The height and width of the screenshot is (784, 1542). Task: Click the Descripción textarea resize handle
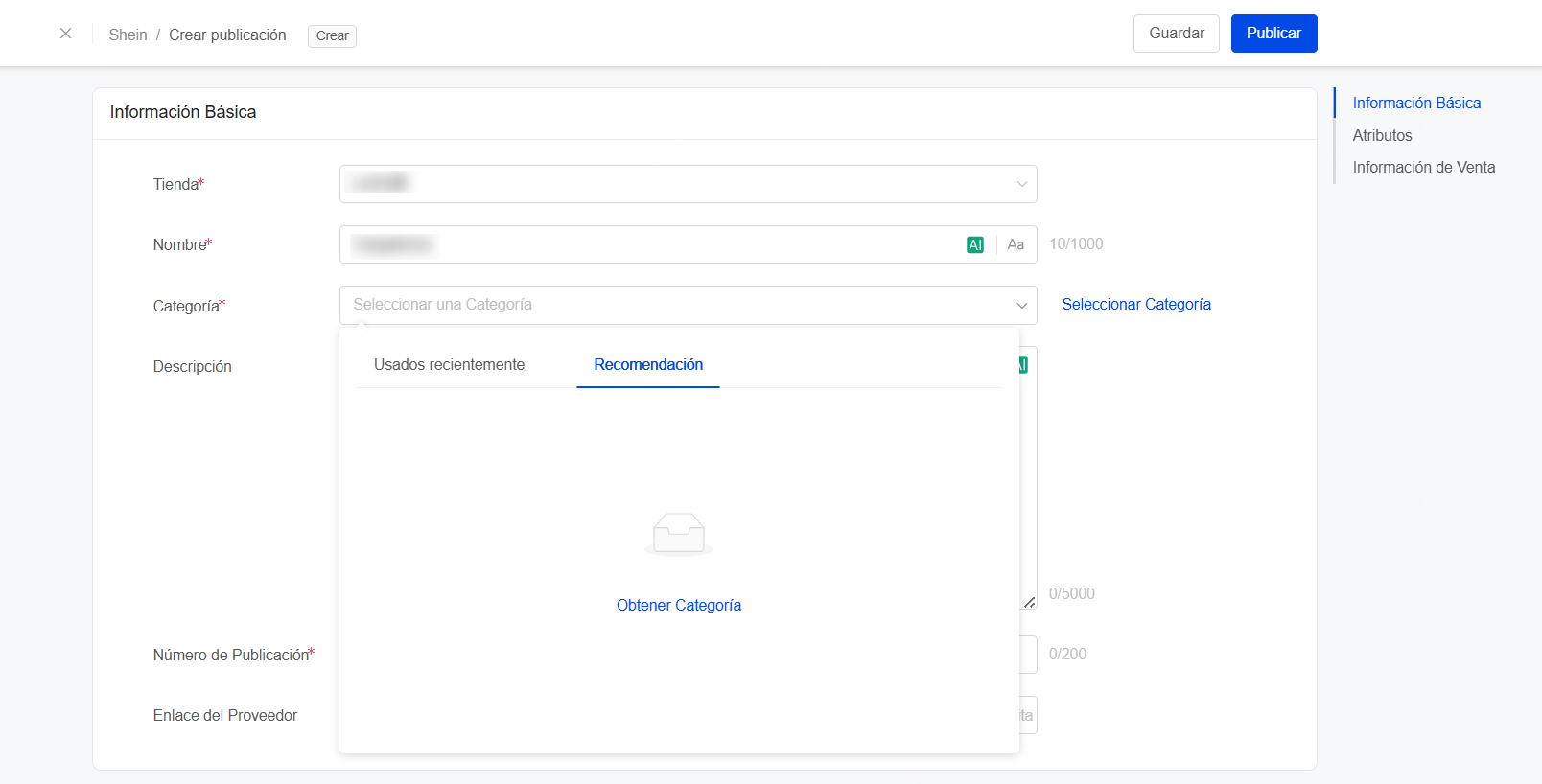coord(1029,602)
